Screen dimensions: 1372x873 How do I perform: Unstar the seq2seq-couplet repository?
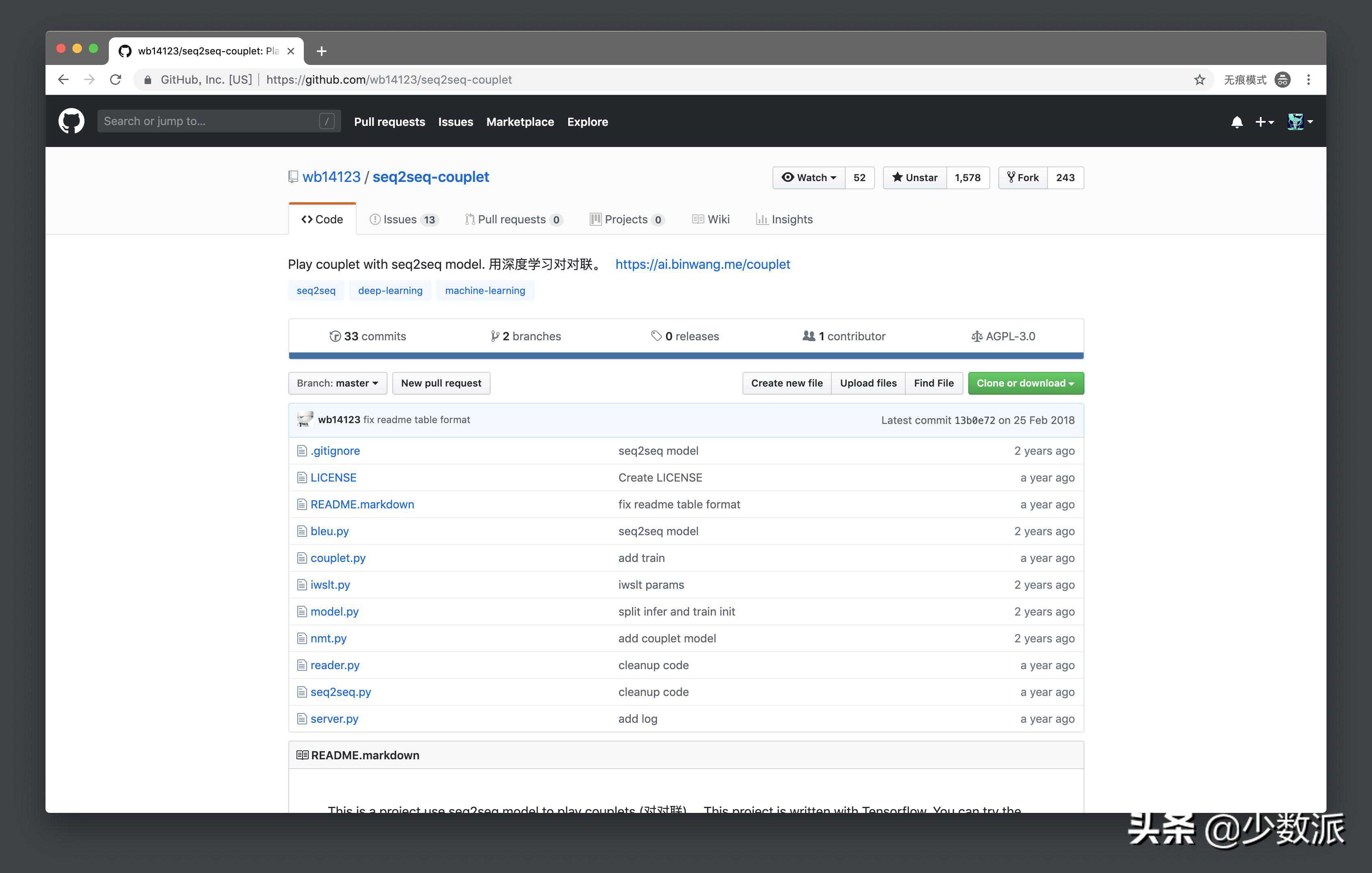(x=914, y=178)
